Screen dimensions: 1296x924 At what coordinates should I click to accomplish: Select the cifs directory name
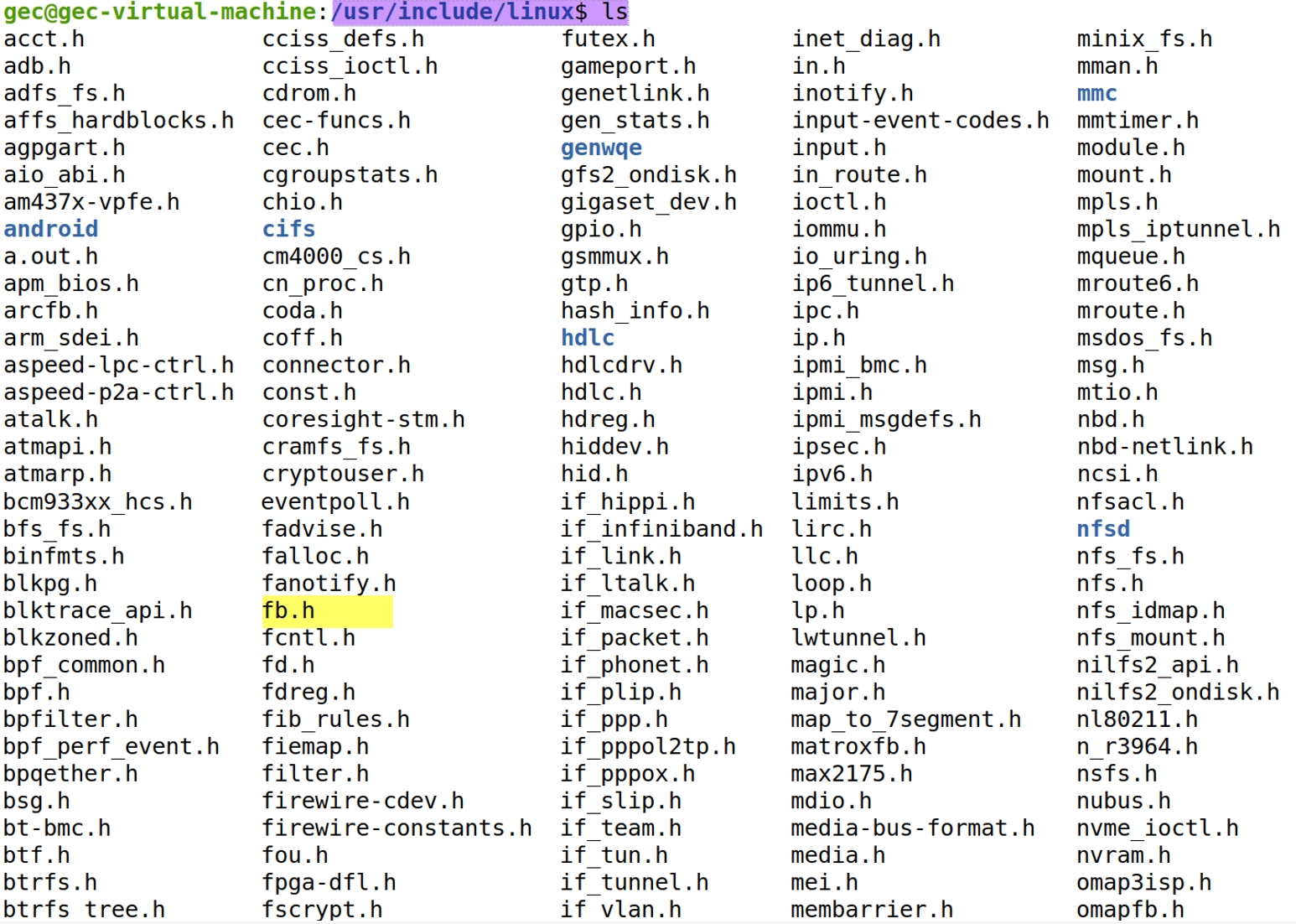[289, 229]
